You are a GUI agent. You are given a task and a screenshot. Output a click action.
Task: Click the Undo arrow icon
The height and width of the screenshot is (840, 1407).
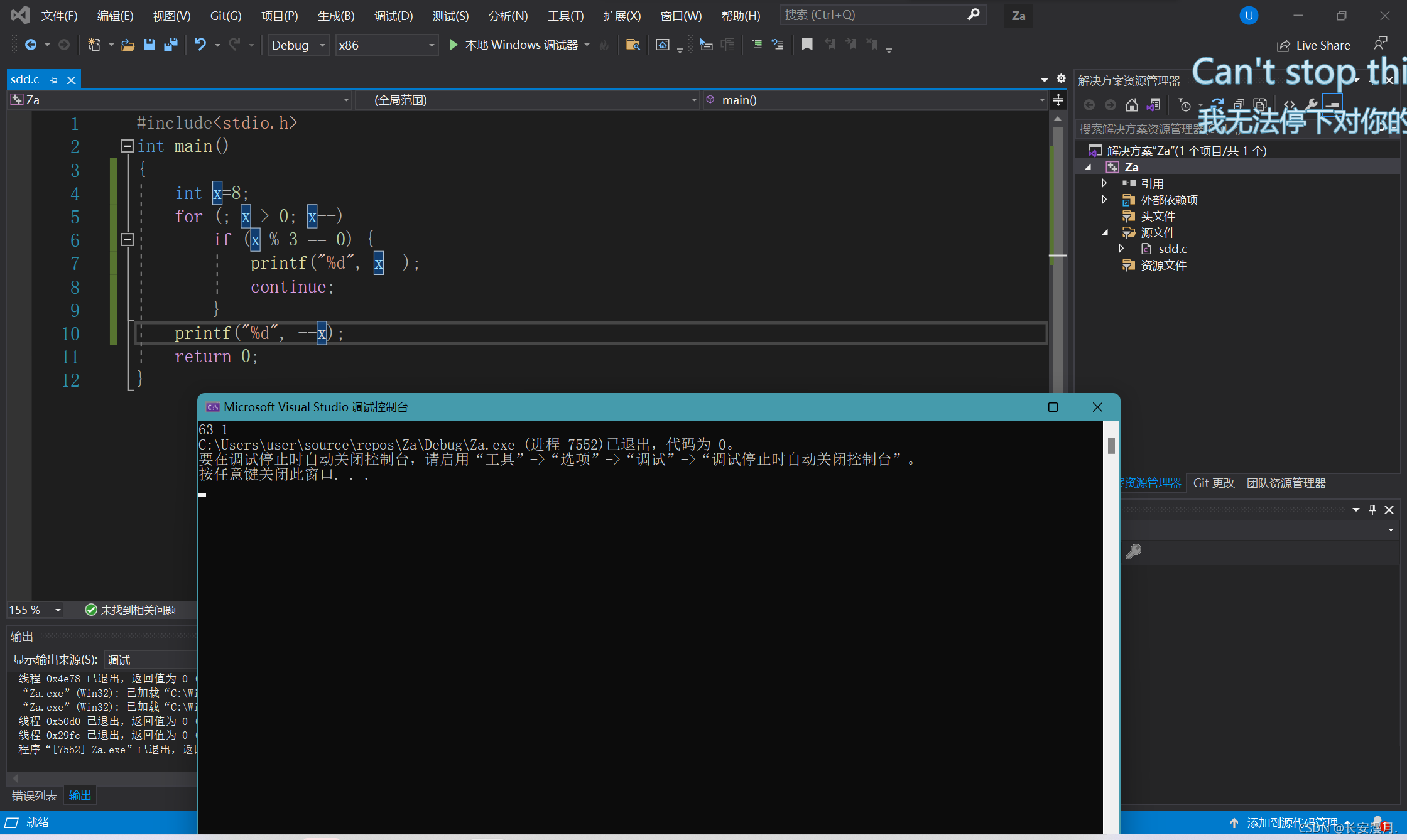point(200,45)
